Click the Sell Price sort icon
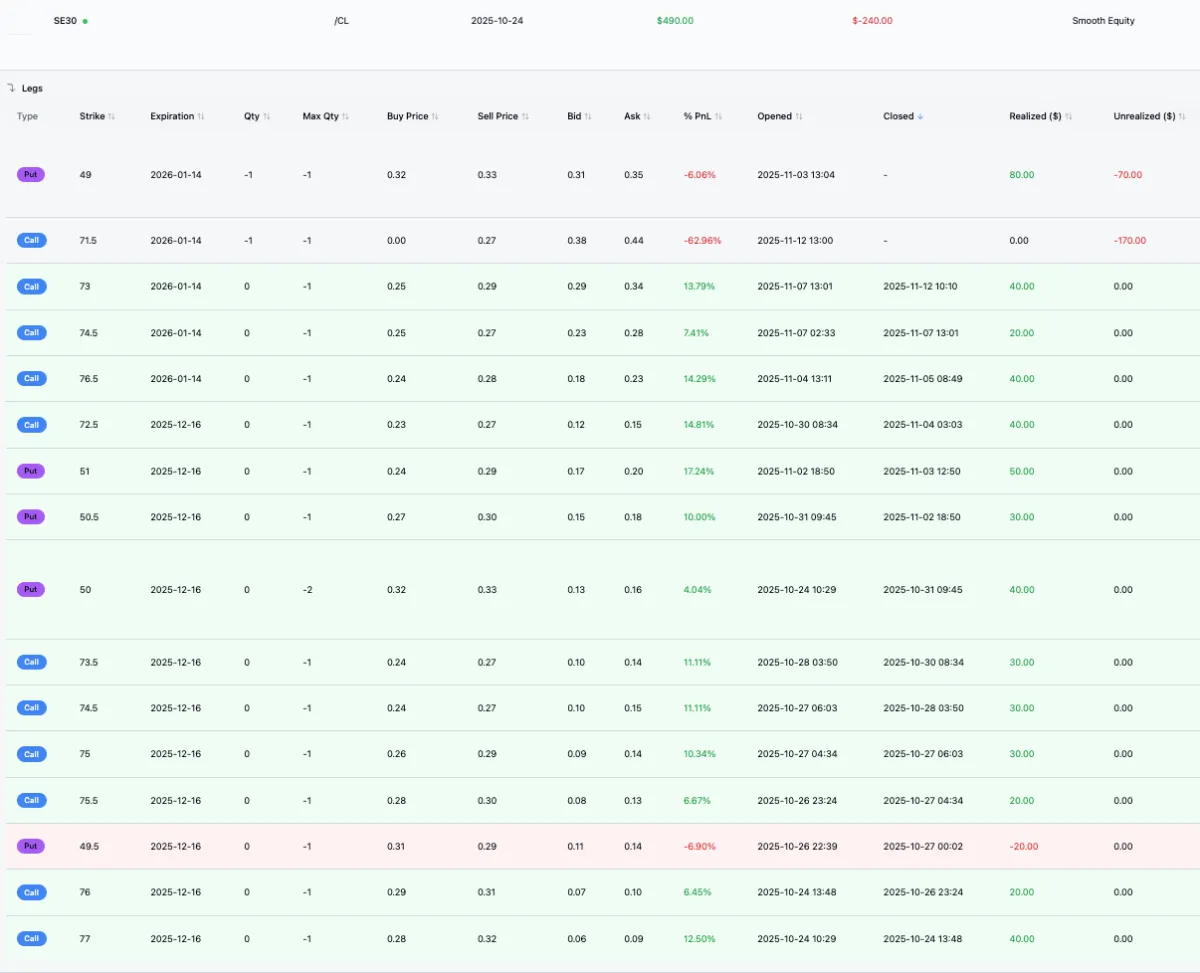The width and height of the screenshot is (1200, 973). pyautogui.click(x=525, y=117)
